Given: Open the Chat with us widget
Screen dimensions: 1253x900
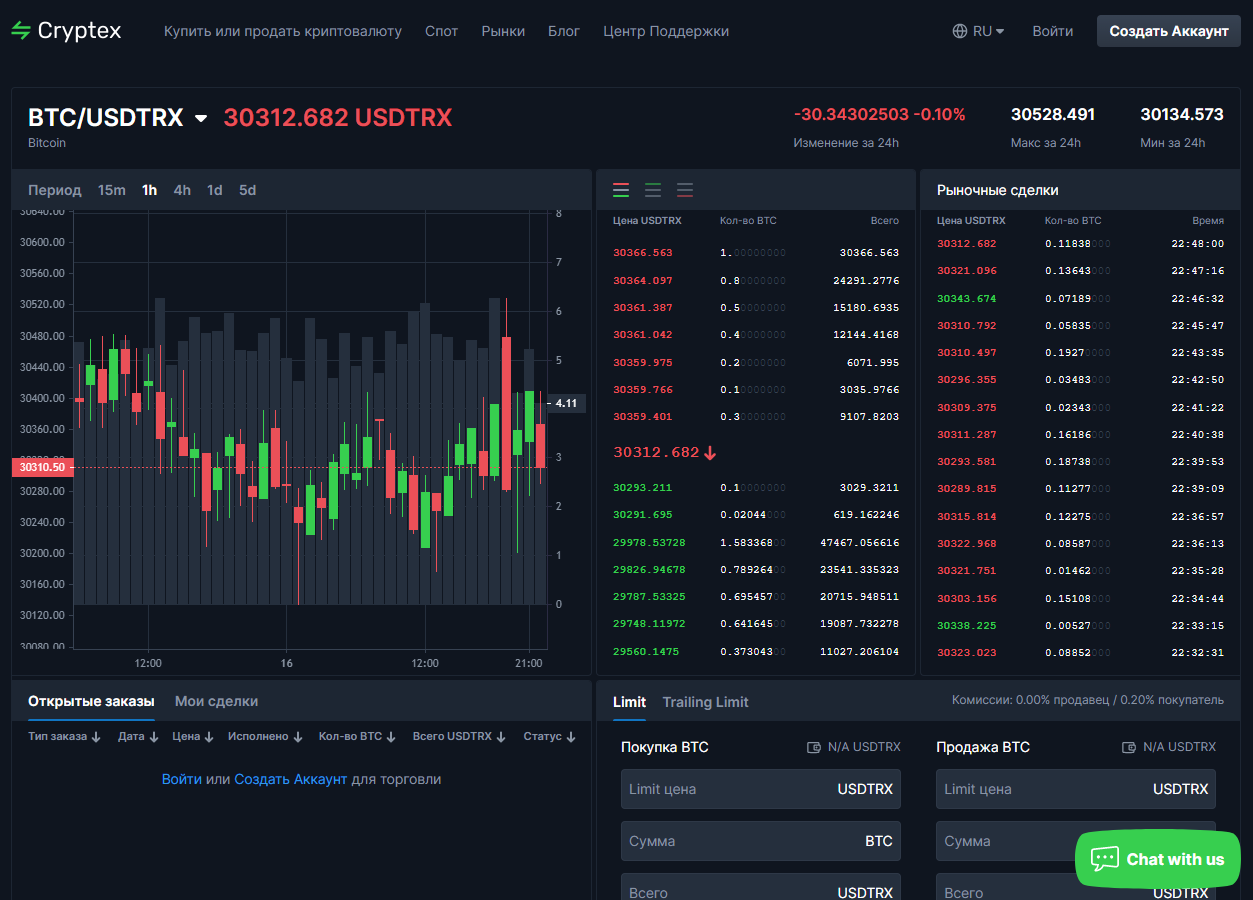Looking at the screenshot, I should pyautogui.click(x=1158, y=859).
